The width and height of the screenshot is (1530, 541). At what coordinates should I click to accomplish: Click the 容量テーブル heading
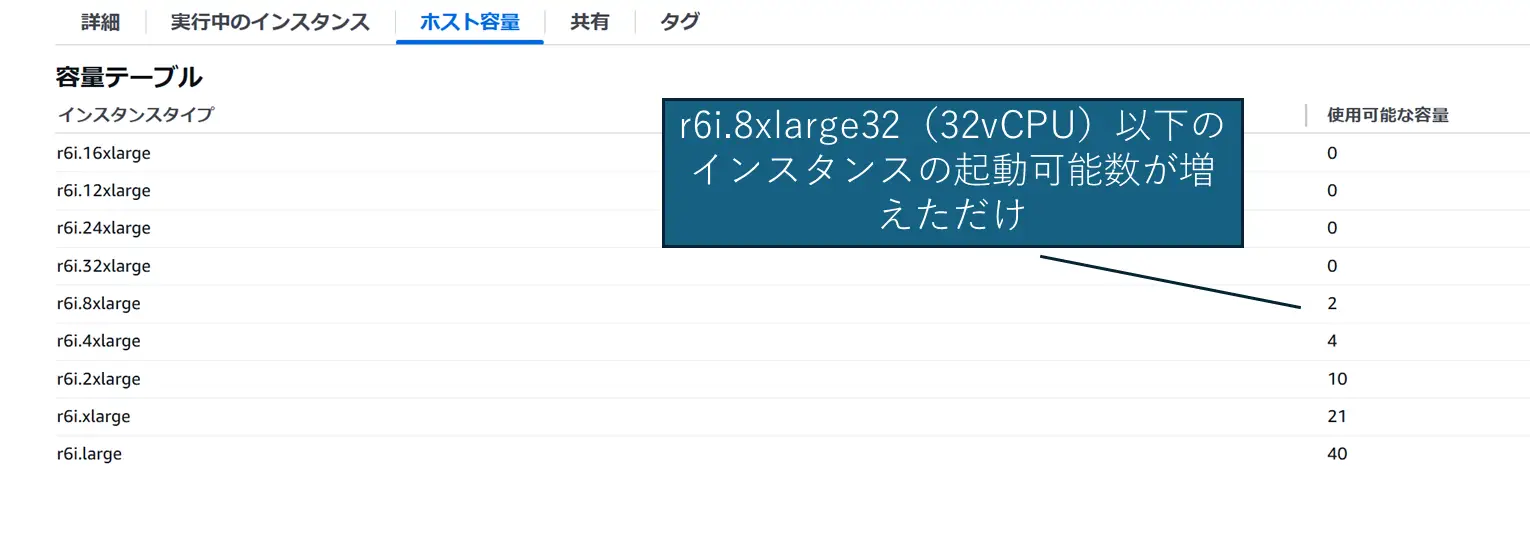coord(129,77)
